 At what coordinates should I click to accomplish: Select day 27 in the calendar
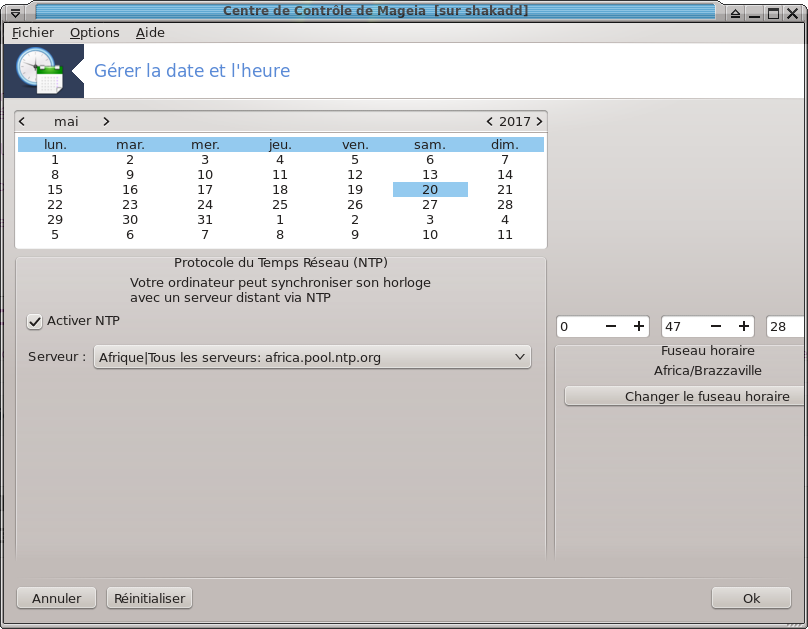click(430, 205)
